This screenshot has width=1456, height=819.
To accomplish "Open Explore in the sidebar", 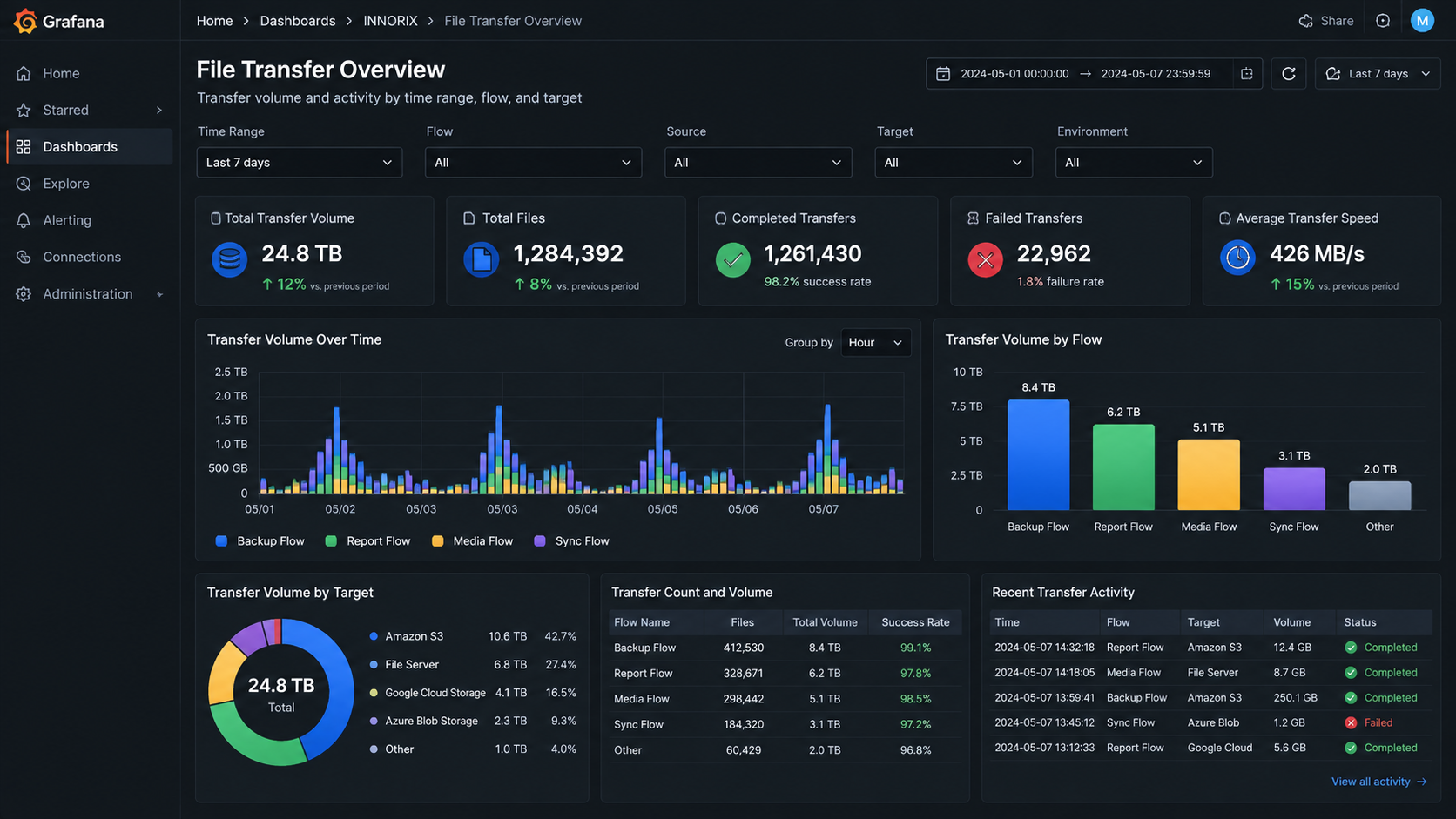I will pos(90,184).
